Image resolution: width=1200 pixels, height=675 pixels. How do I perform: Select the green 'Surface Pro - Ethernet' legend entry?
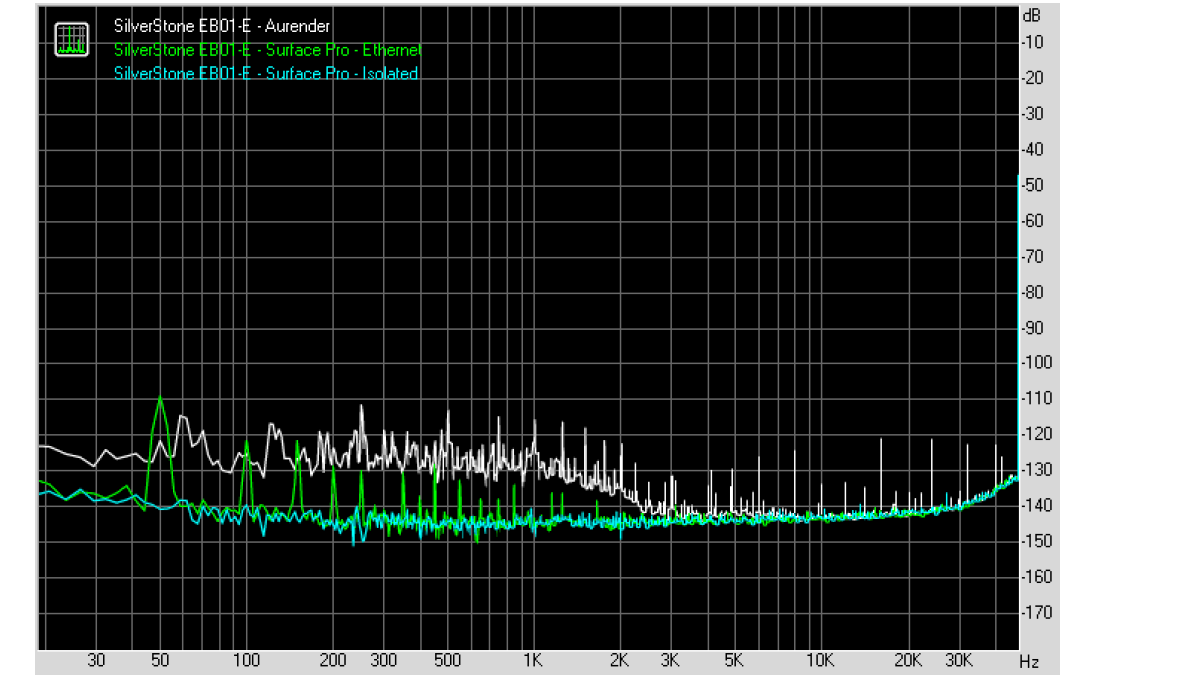point(268,50)
